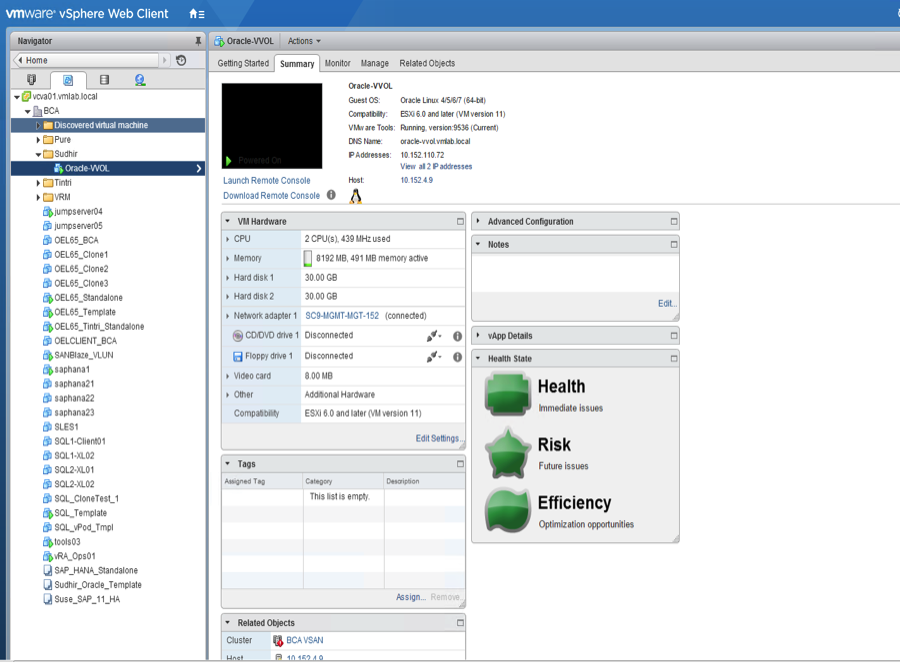Expand Network adapter 1 details
The height and width of the screenshot is (663, 900).
point(228,316)
